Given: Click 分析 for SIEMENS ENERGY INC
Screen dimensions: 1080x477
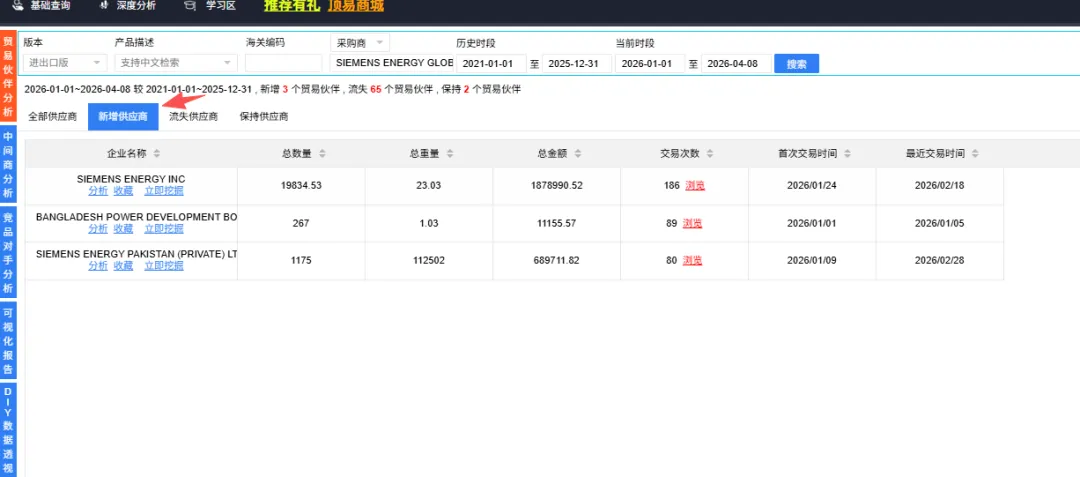Looking at the screenshot, I should click(98, 191).
